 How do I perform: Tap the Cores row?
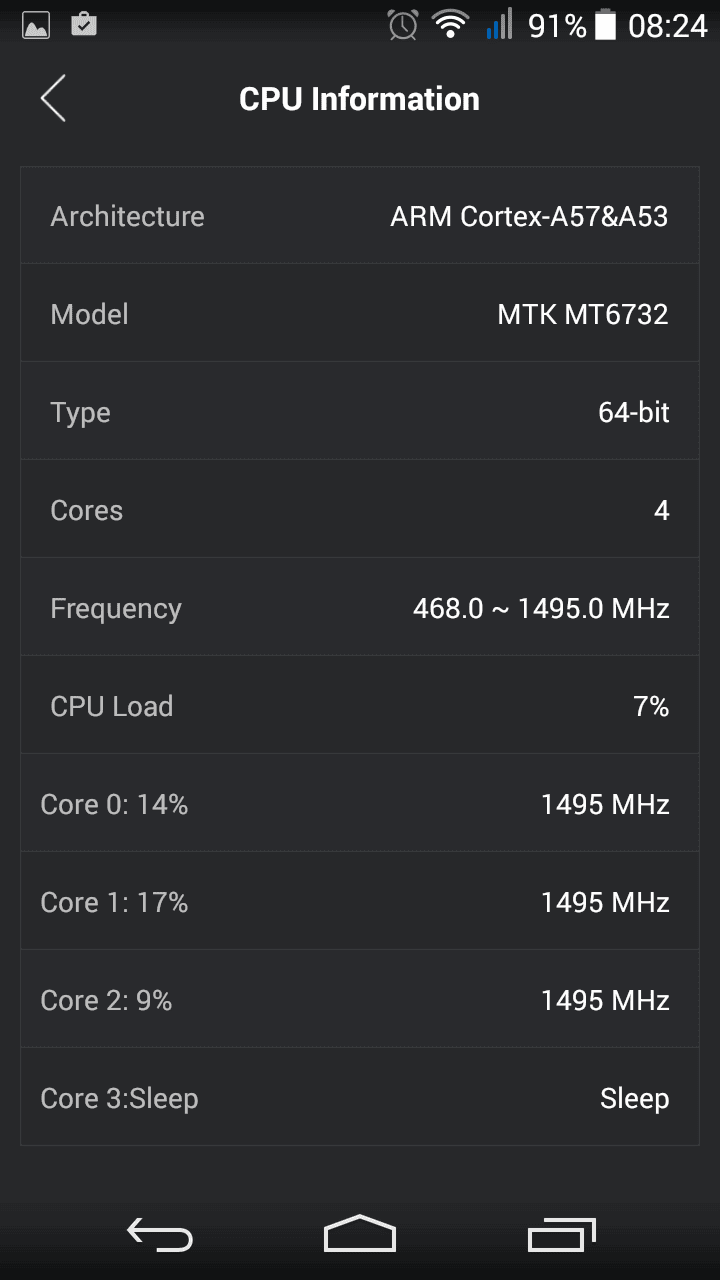click(x=360, y=510)
